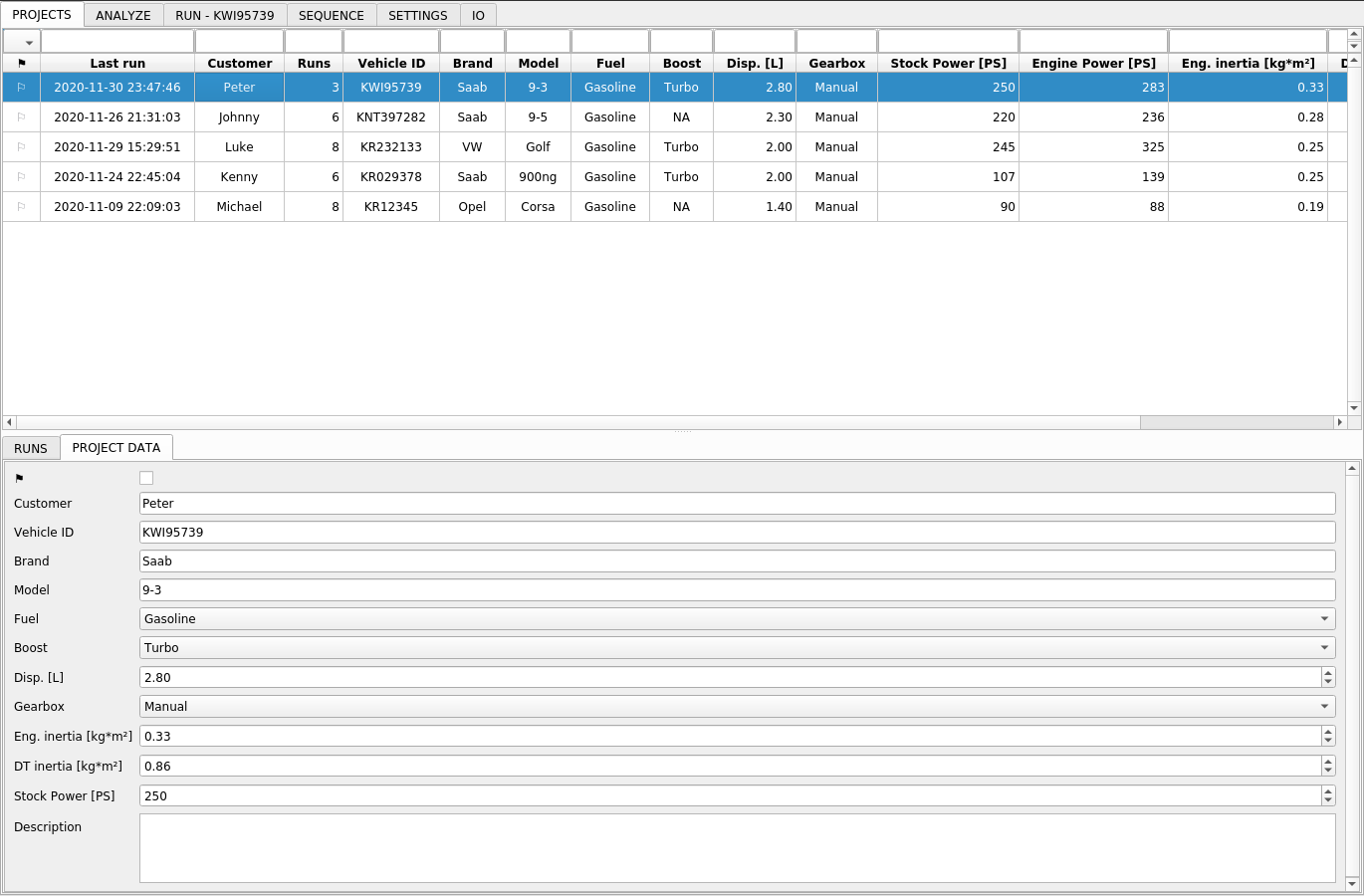Screen dimensions: 1364x896
Task: Sort projects by the flag column header
Action: pyautogui.click(x=21, y=63)
